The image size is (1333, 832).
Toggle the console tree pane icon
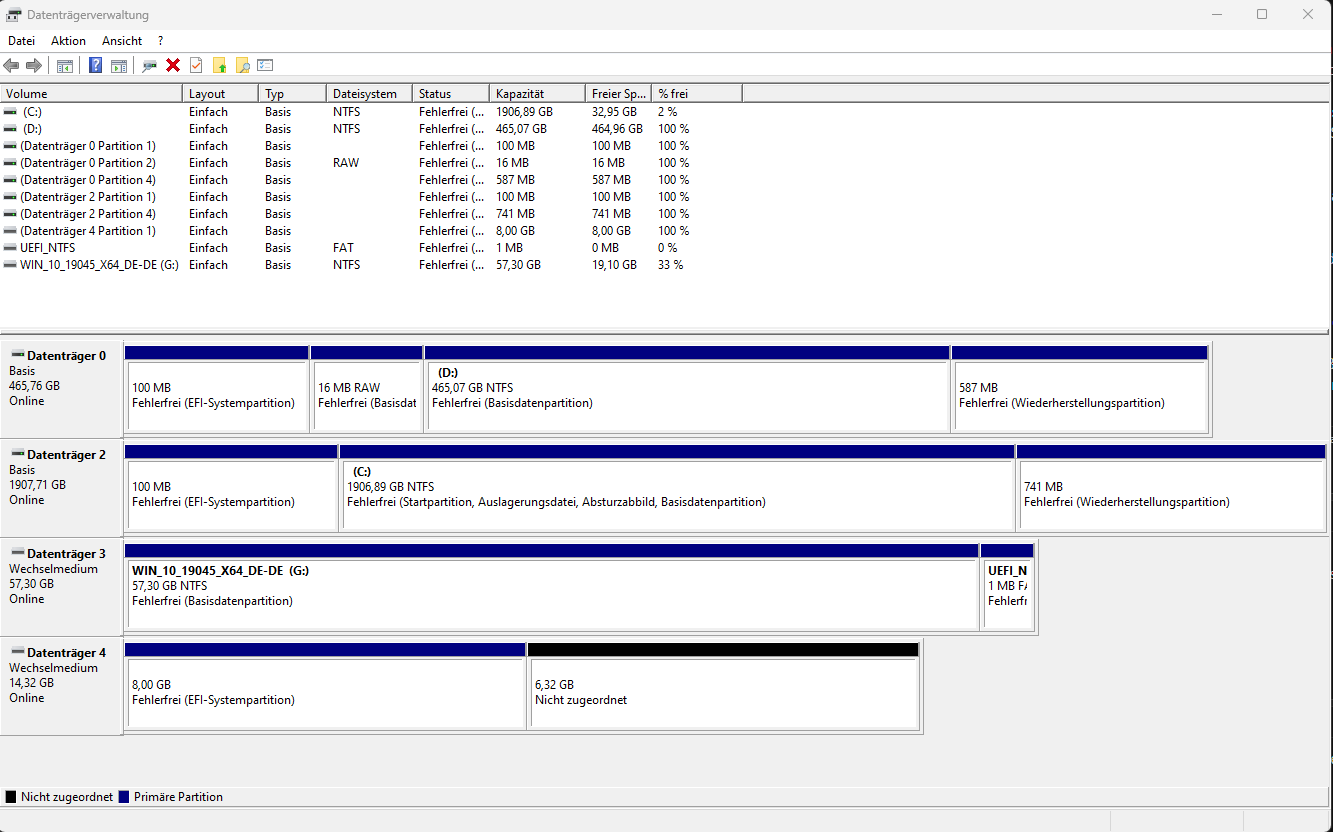(x=65, y=65)
